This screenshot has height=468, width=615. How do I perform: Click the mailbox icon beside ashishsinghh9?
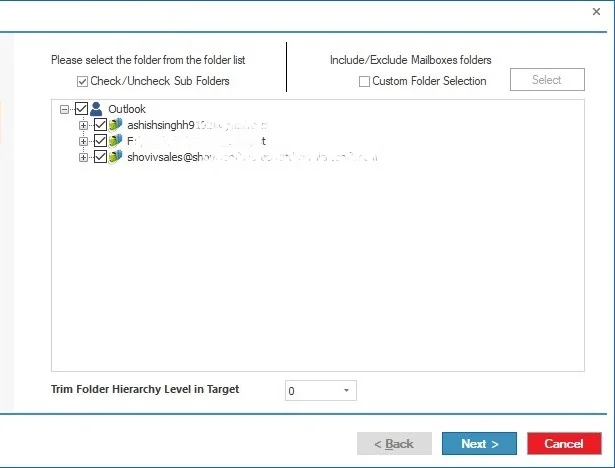115,125
